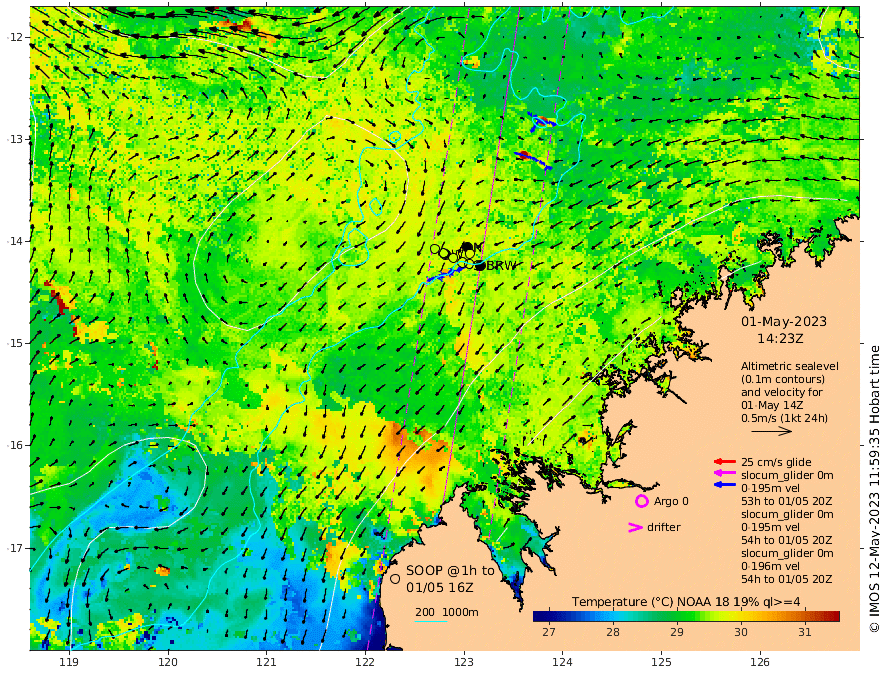This screenshot has height=680, width=880.
Task: Click the '53h to 01/05 20Z' legend line
Action: pyautogui.click(x=786, y=501)
